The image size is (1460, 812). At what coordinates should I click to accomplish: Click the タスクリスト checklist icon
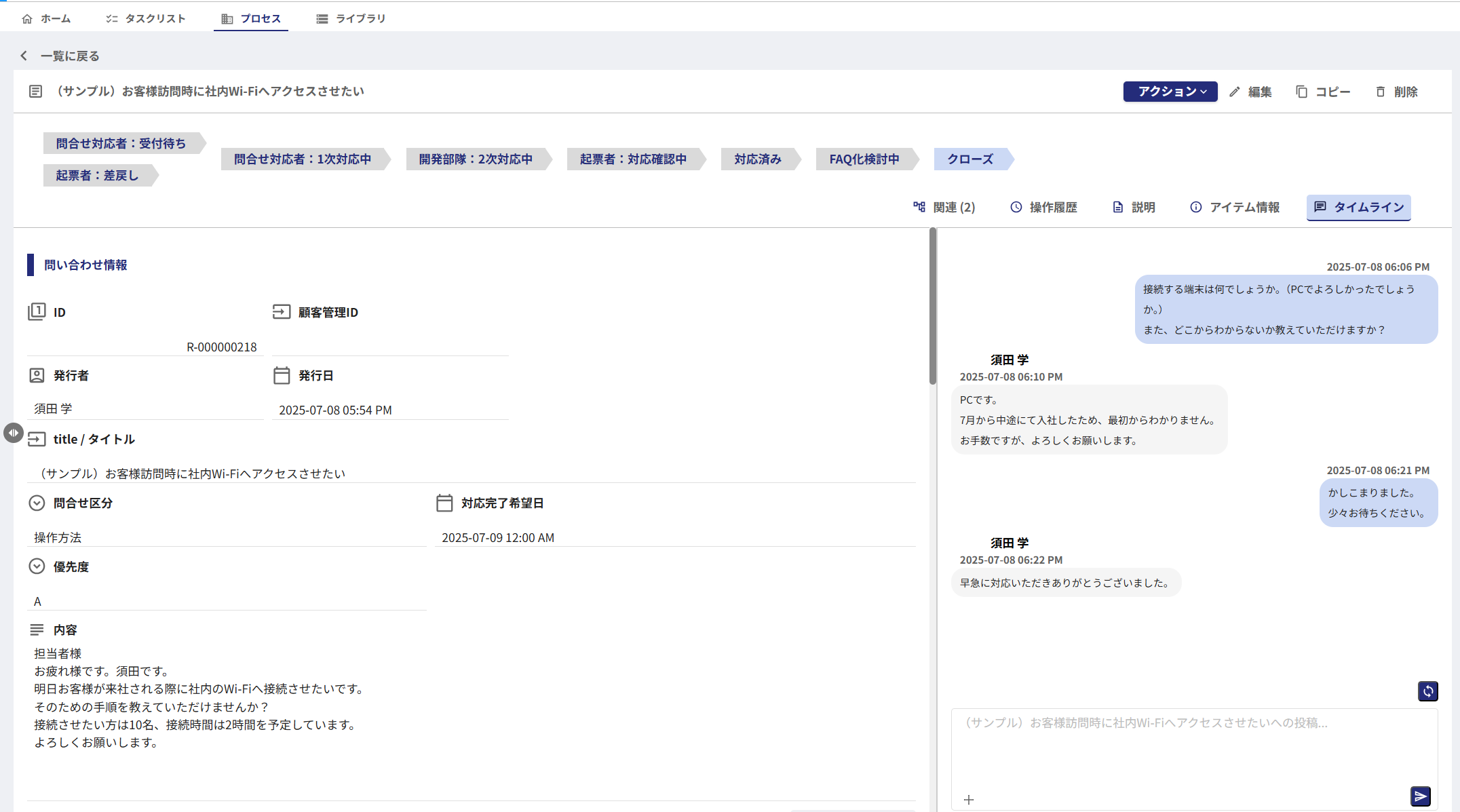(111, 18)
